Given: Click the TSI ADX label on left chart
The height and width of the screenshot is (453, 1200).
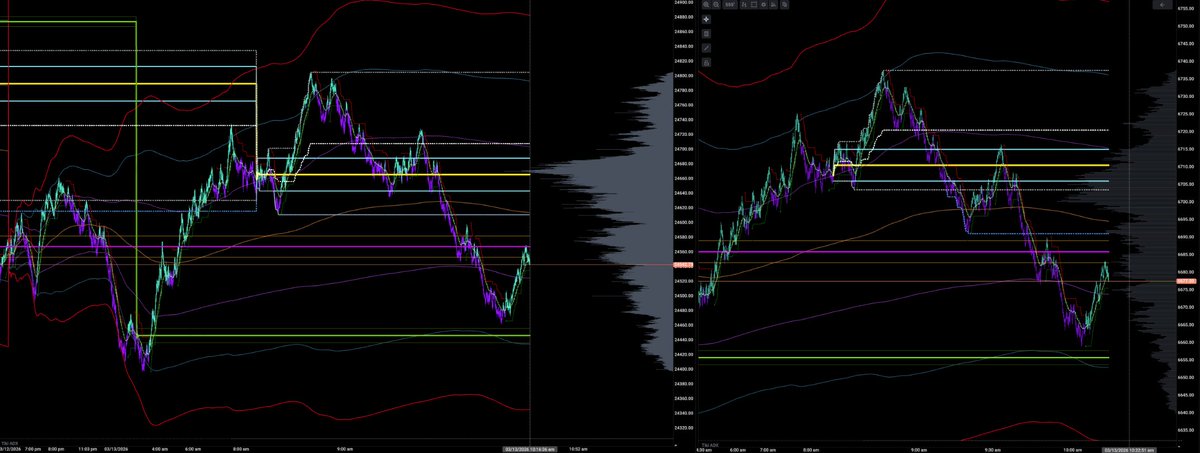Looking at the screenshot, I should click(x=9, y=441).
